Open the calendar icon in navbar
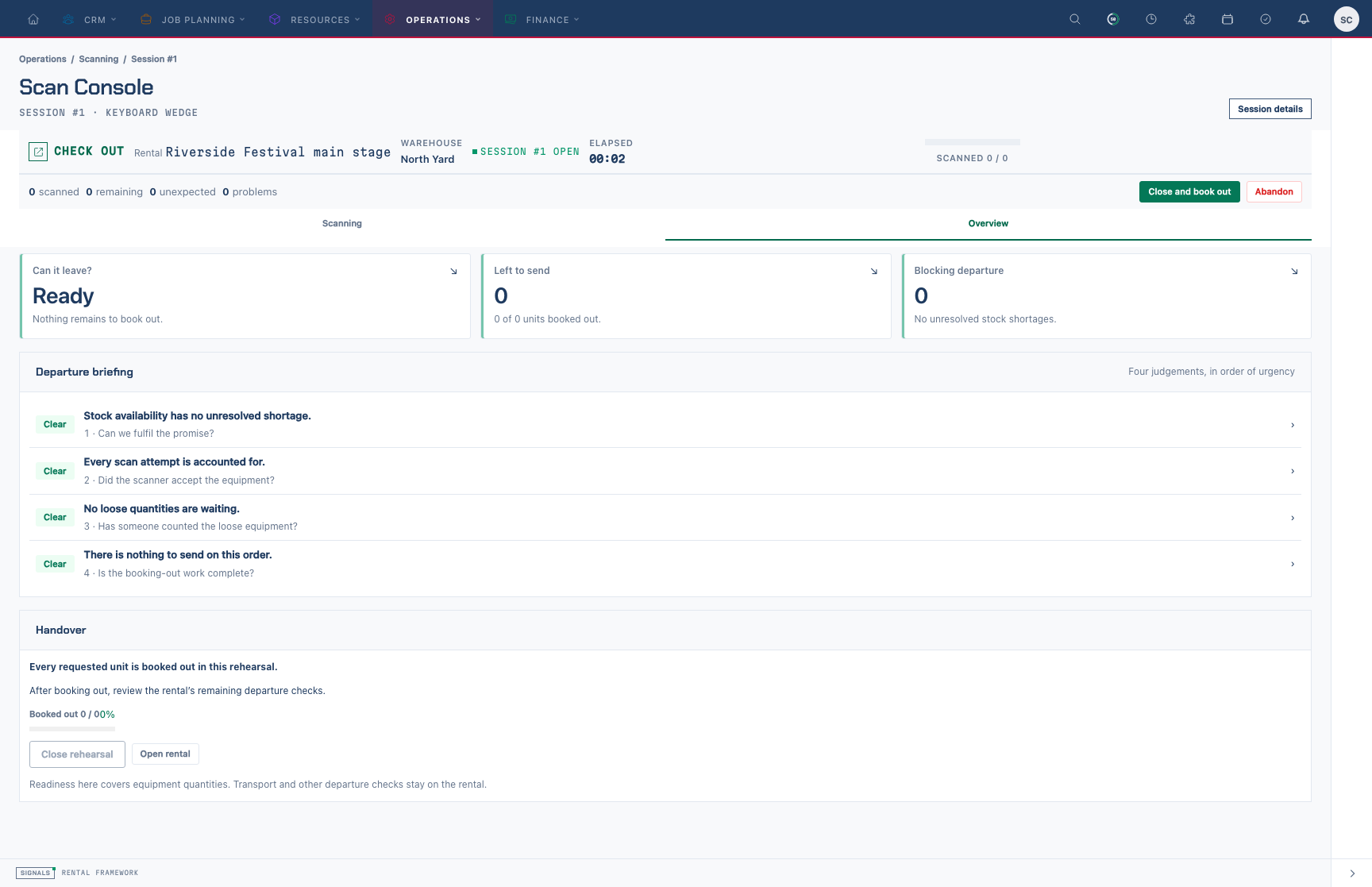The height and width of the screenshot is (887, 1372). (1227, 19)
